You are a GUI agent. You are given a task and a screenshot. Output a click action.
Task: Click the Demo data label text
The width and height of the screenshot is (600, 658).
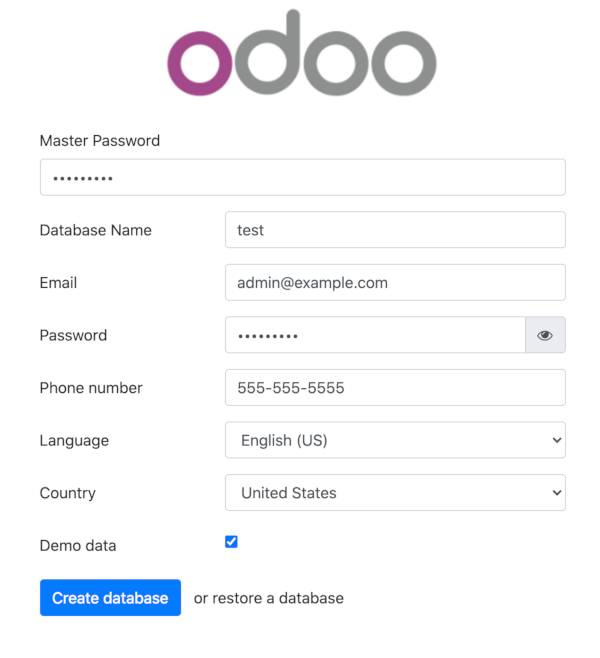pos(78,546)
